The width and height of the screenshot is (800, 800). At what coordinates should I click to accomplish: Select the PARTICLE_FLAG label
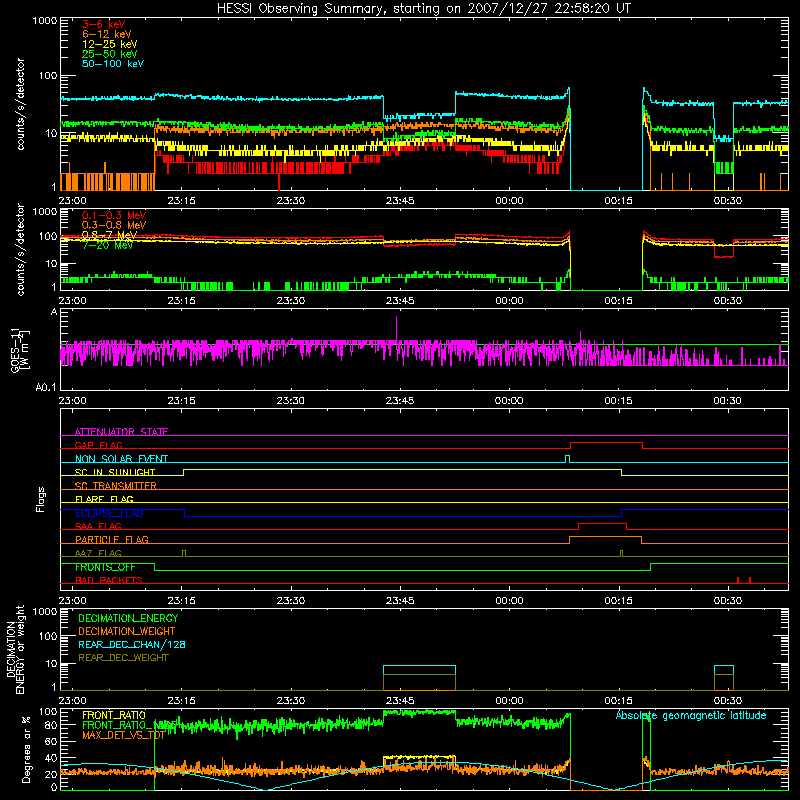coord(112,539)
